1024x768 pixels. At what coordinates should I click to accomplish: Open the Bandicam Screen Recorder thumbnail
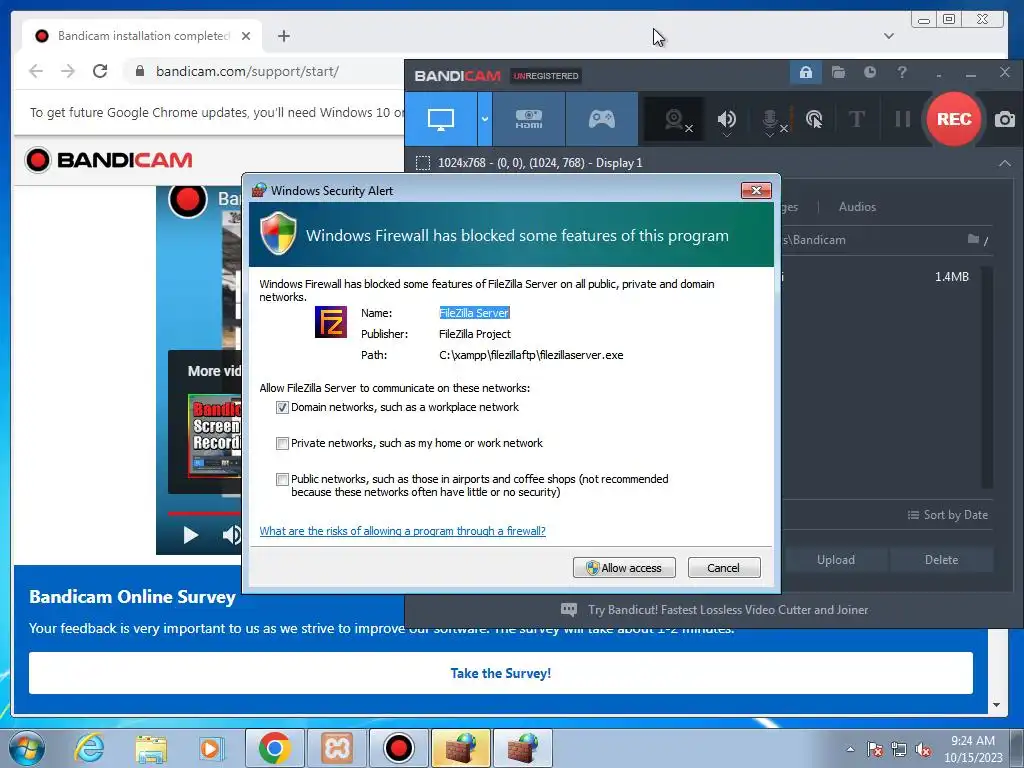(214, 436)
